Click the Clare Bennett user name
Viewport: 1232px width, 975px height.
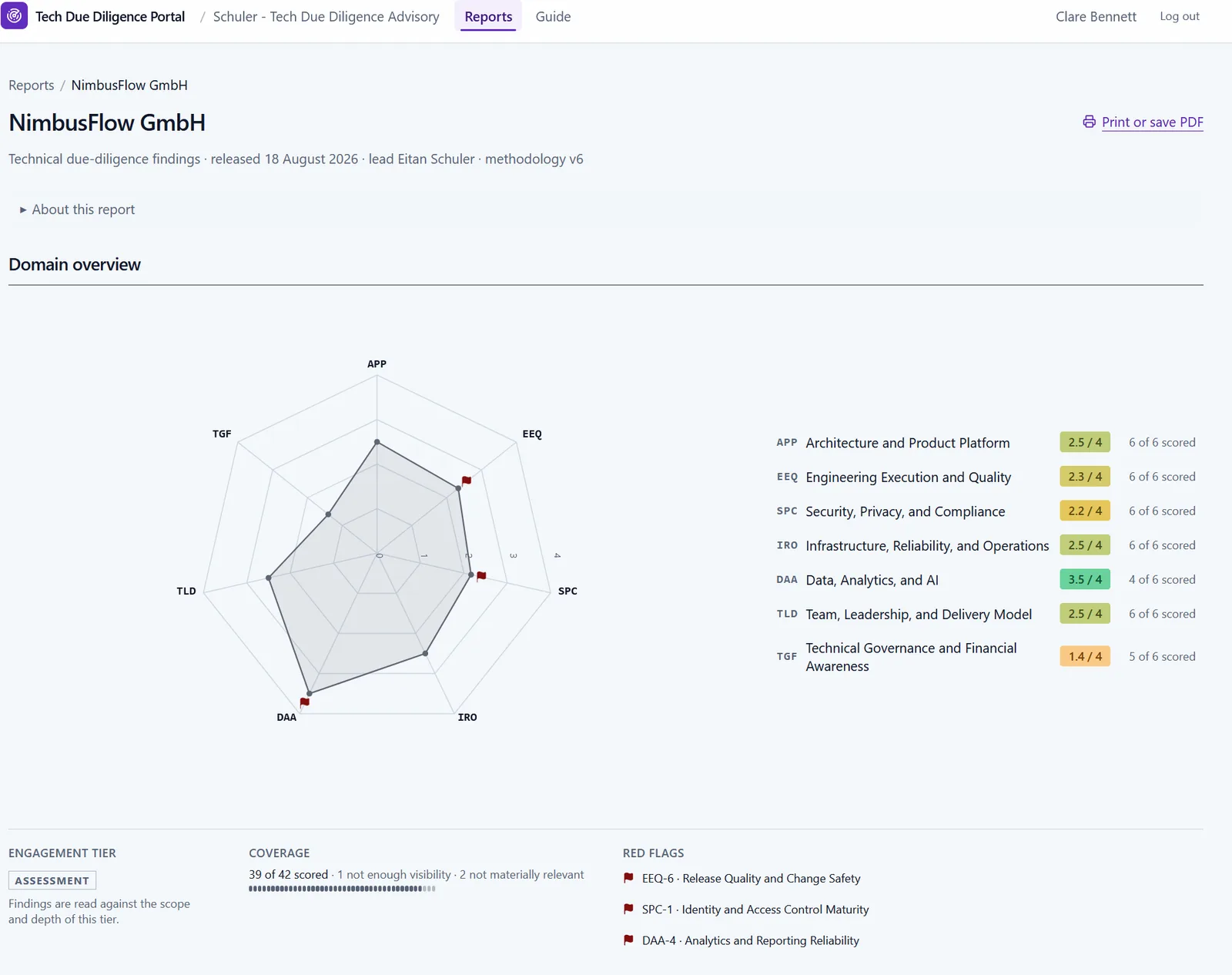(1096, 16)
